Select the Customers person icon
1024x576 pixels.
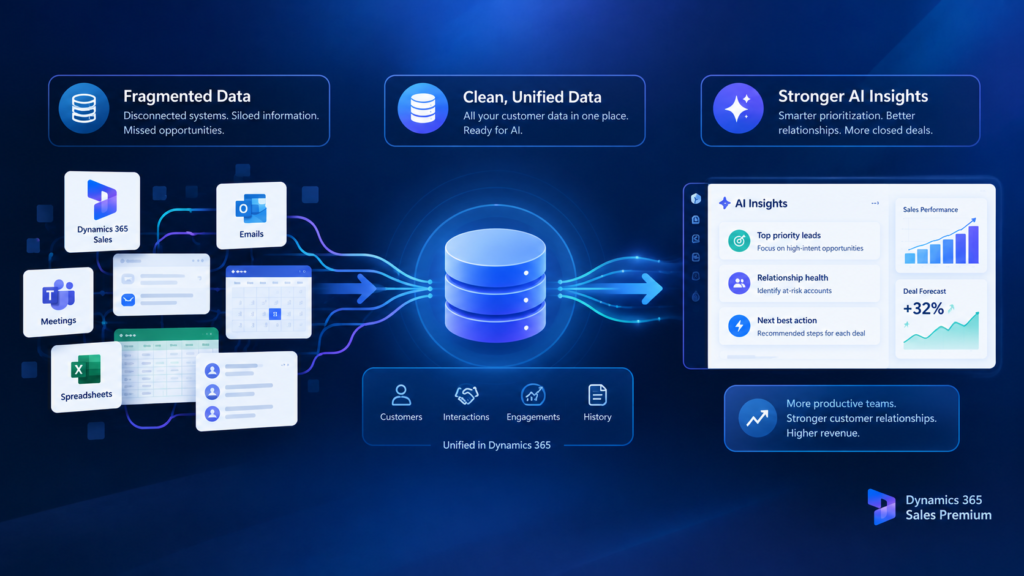401,395
